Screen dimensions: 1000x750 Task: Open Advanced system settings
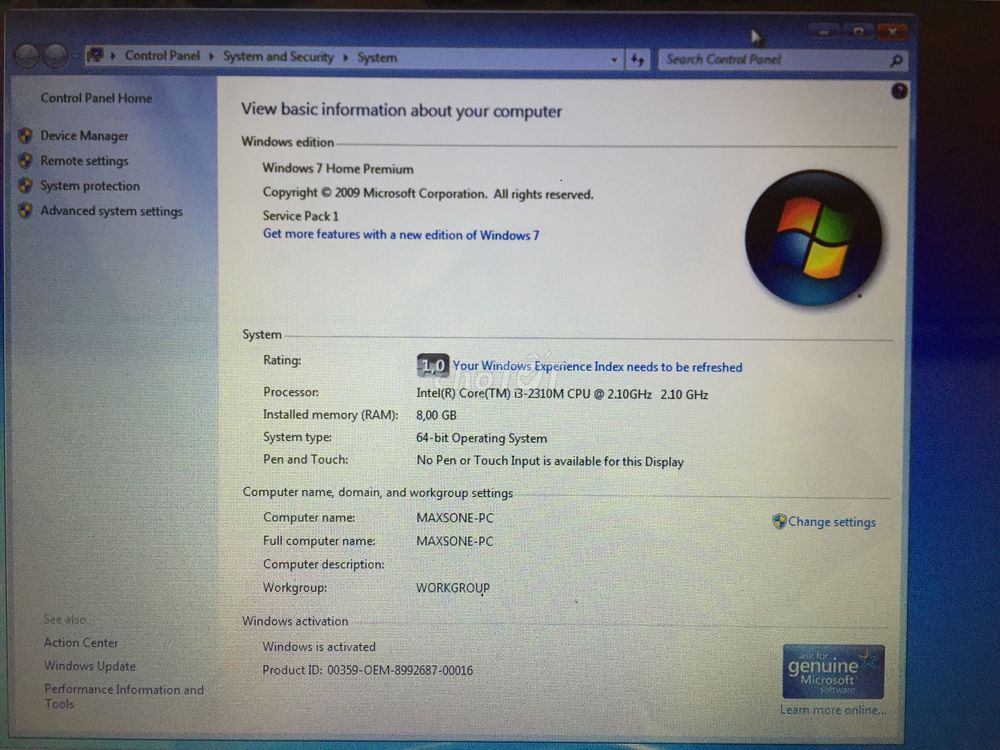point(112,211)
